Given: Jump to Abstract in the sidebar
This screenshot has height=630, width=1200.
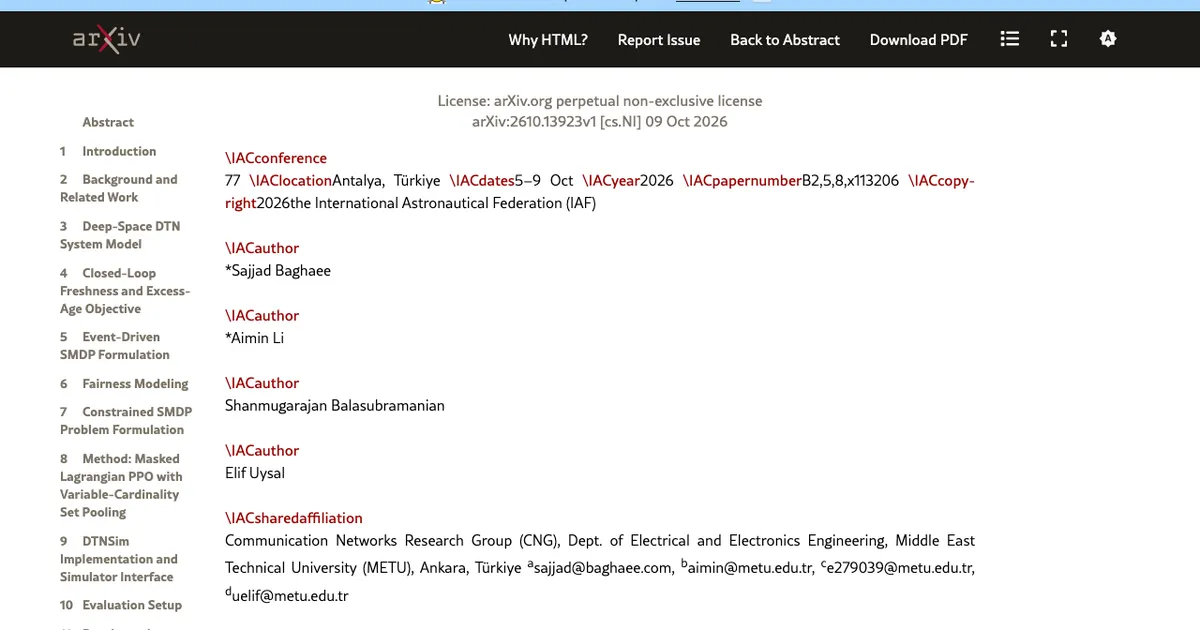Looking at the screenshot, I should 108,122.
